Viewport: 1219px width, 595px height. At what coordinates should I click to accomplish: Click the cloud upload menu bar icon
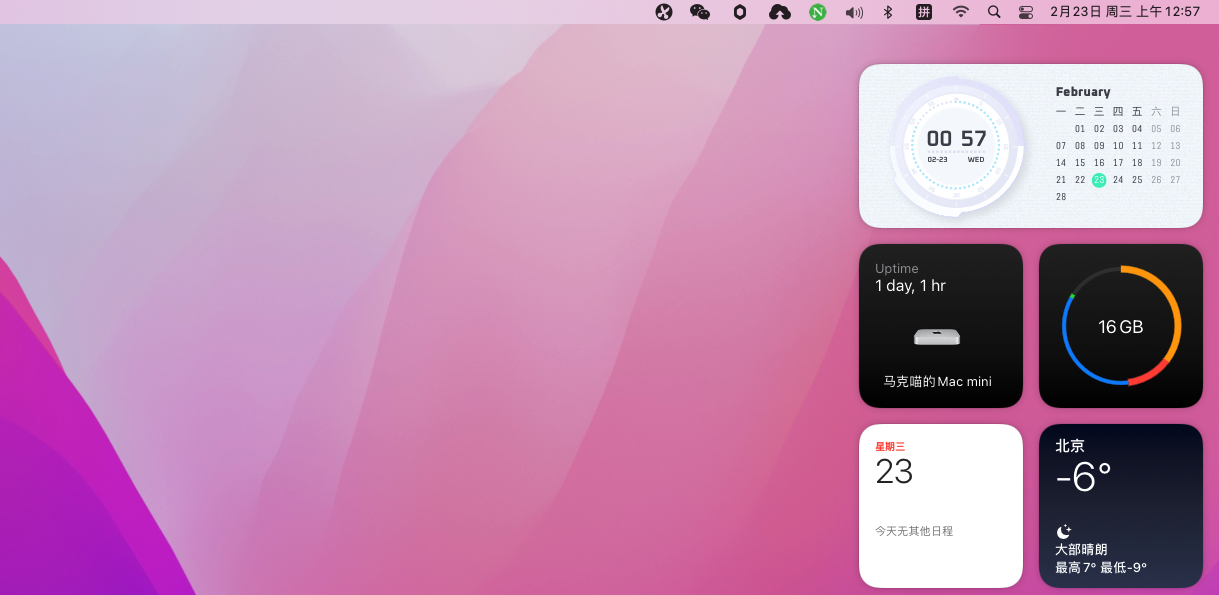pos(779,12)
